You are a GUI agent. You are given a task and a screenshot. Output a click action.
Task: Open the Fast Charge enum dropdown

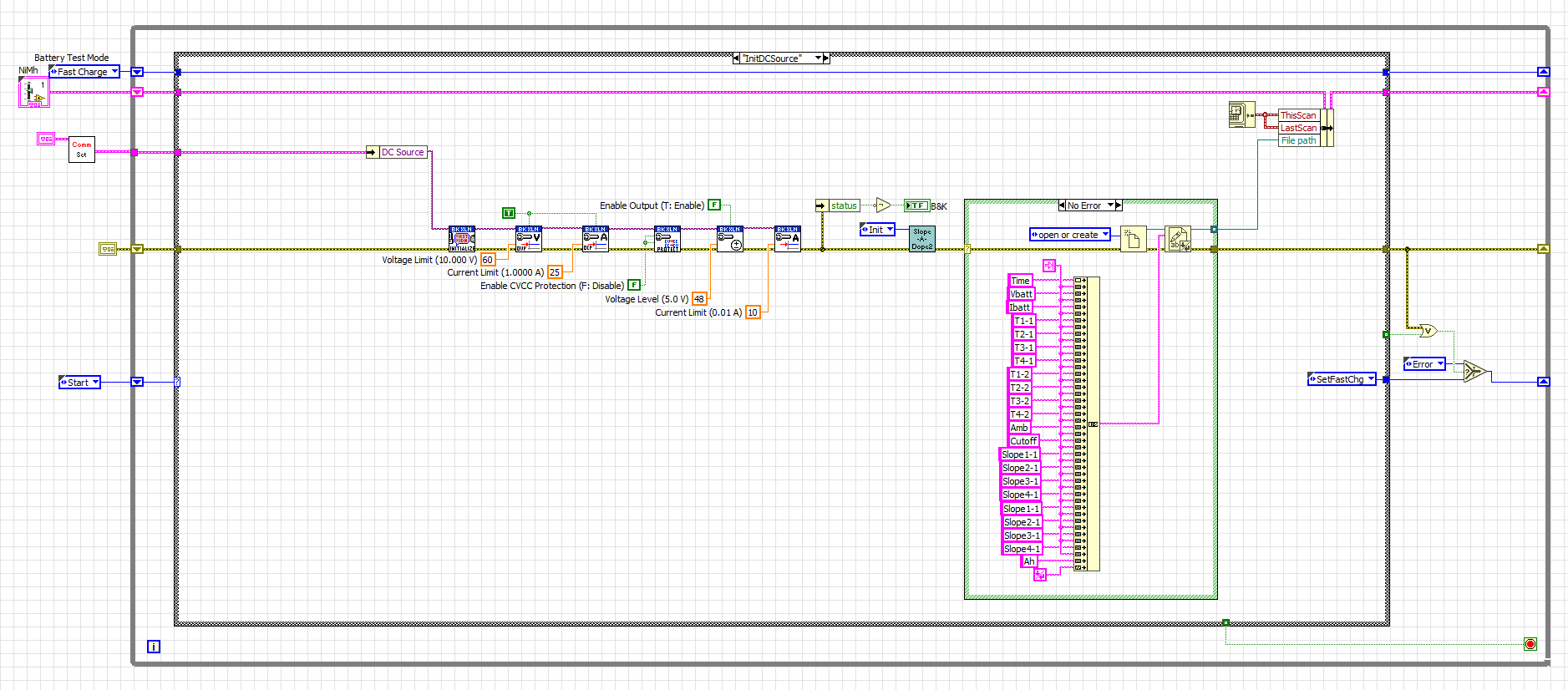click(x=114, y=72)
